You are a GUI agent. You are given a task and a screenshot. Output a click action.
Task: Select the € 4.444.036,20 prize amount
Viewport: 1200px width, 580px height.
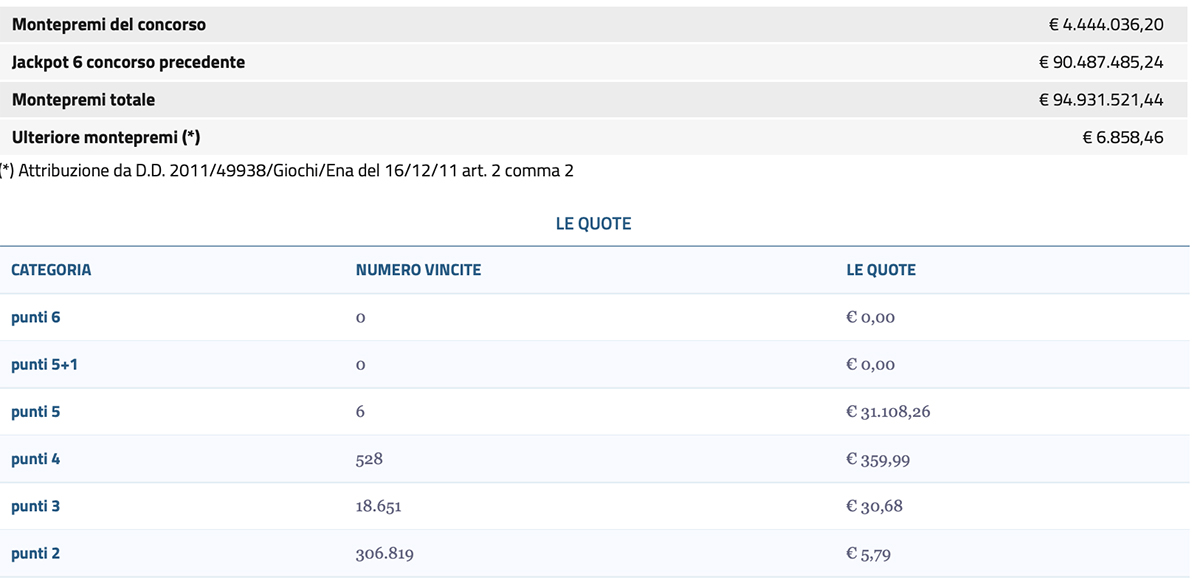1106,24
